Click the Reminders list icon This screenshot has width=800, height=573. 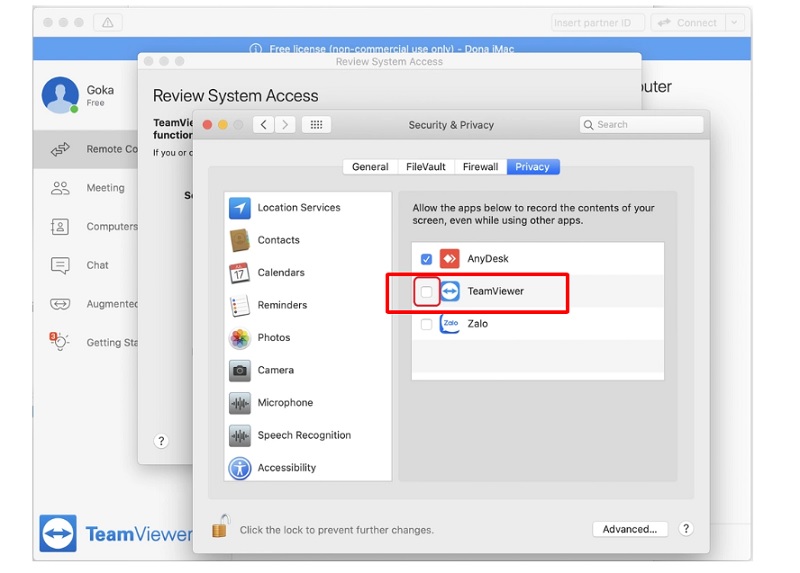point(239,306)
